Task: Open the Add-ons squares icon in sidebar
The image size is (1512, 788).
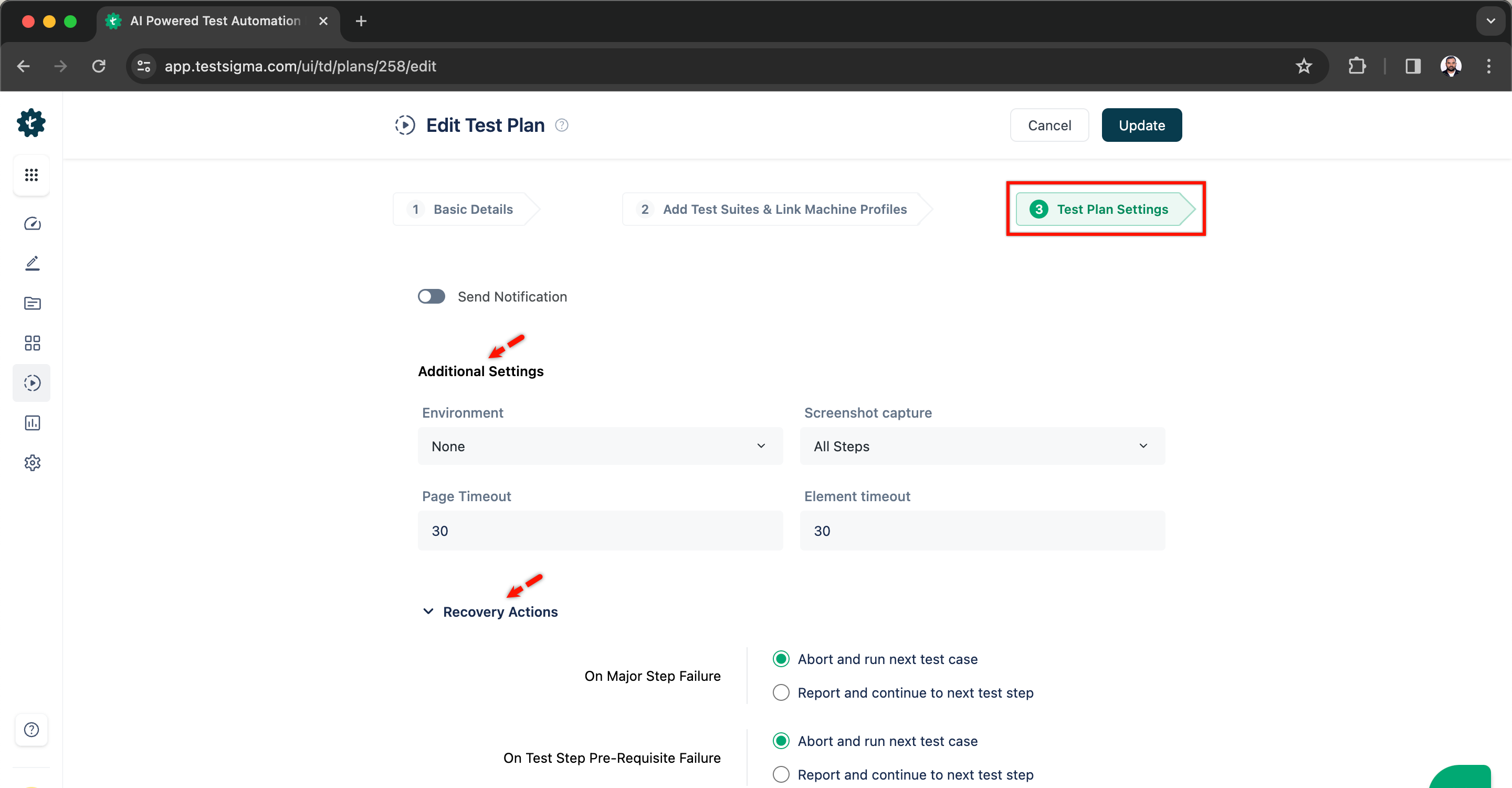Action: 32,343
